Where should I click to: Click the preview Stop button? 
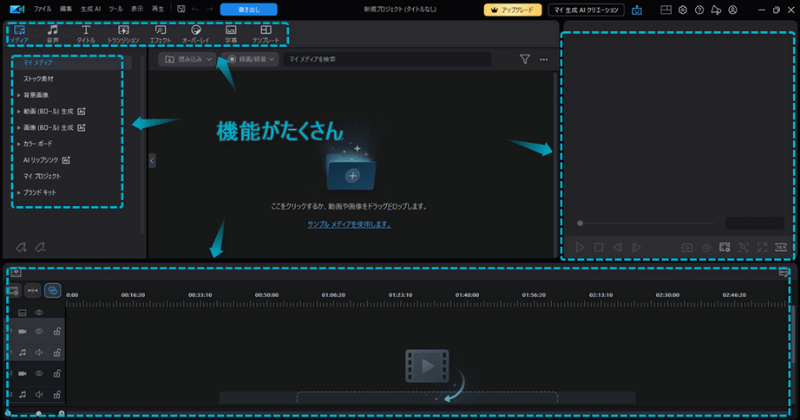pyautogui.click(x=599, y=248)
